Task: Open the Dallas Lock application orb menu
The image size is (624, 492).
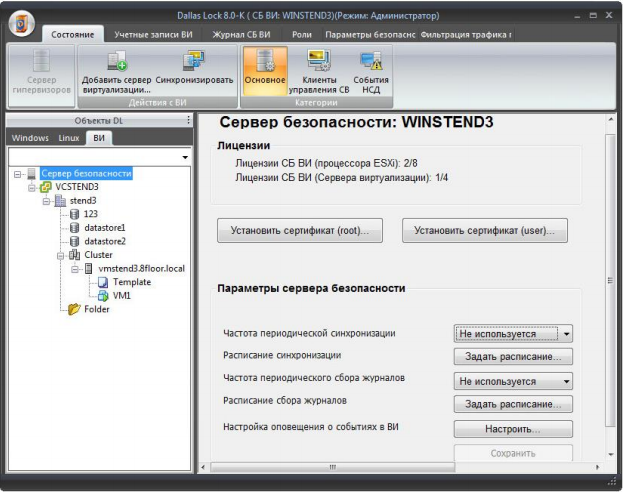Action: (21, 23)
